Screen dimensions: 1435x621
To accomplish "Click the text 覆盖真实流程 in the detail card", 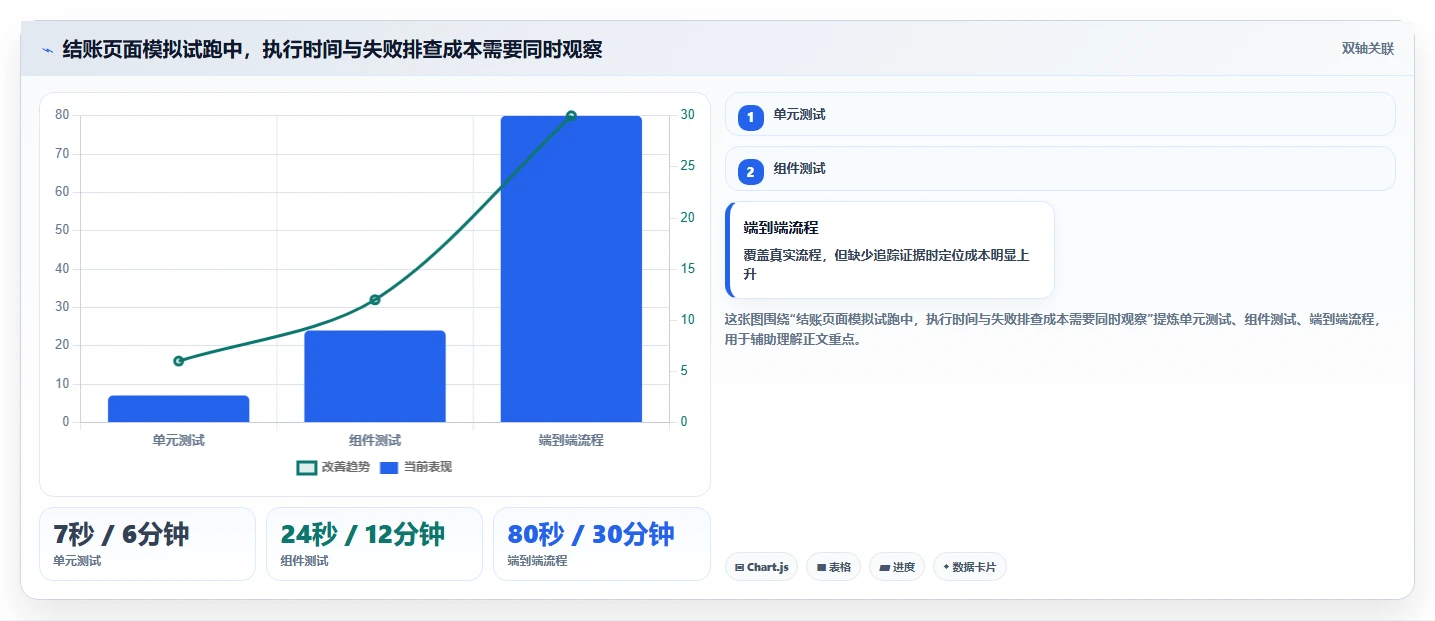I will [783, 255].
